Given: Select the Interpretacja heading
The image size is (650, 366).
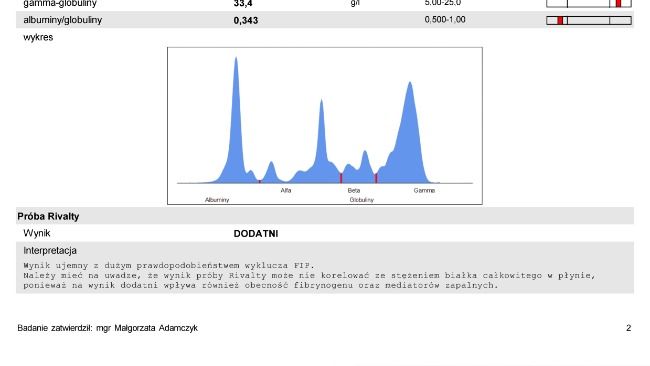Looking at the screenshot, I should [x=50, y=251].
